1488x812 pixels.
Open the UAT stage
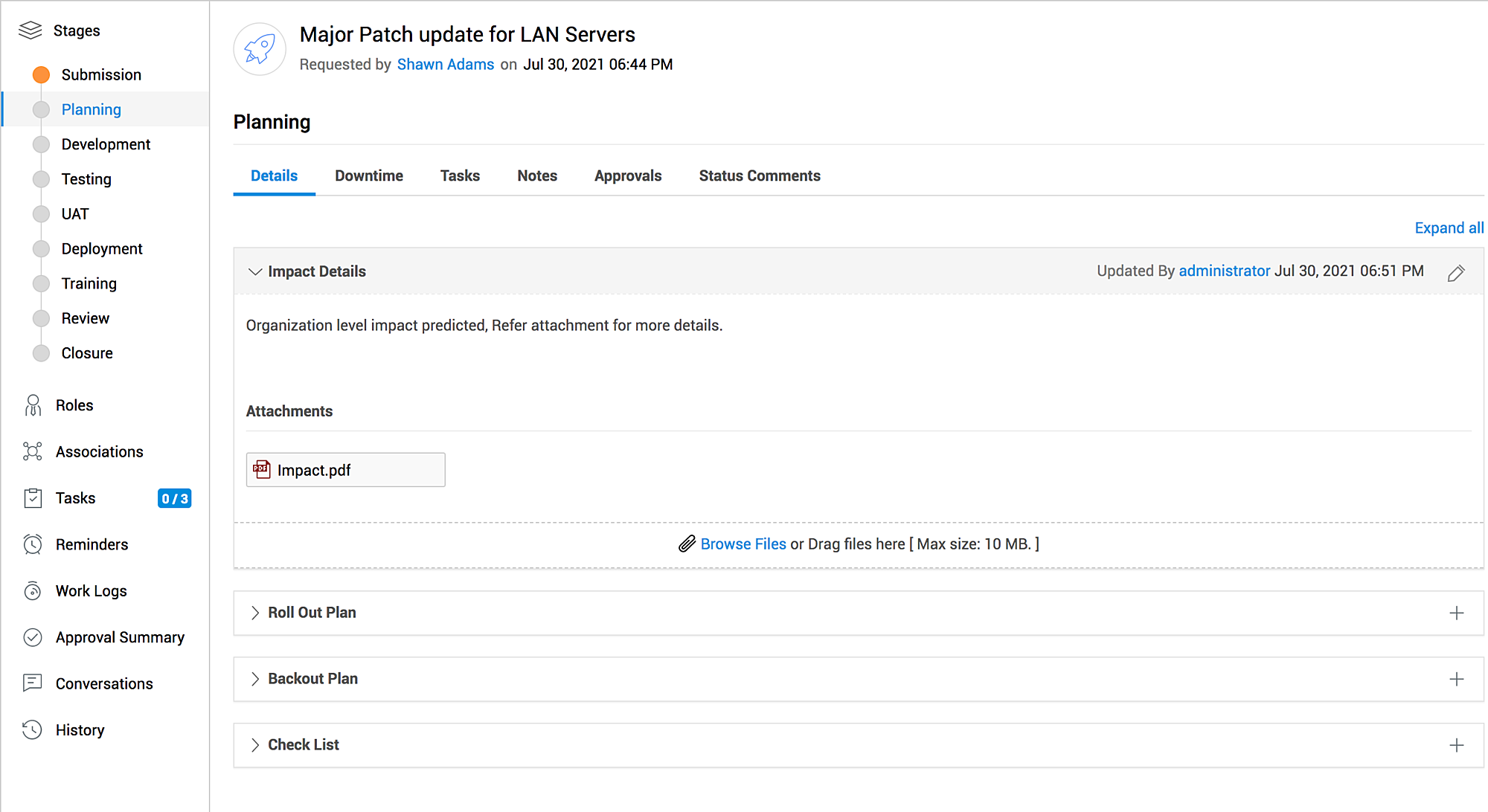pyautogui.click(x=75, y=214)
